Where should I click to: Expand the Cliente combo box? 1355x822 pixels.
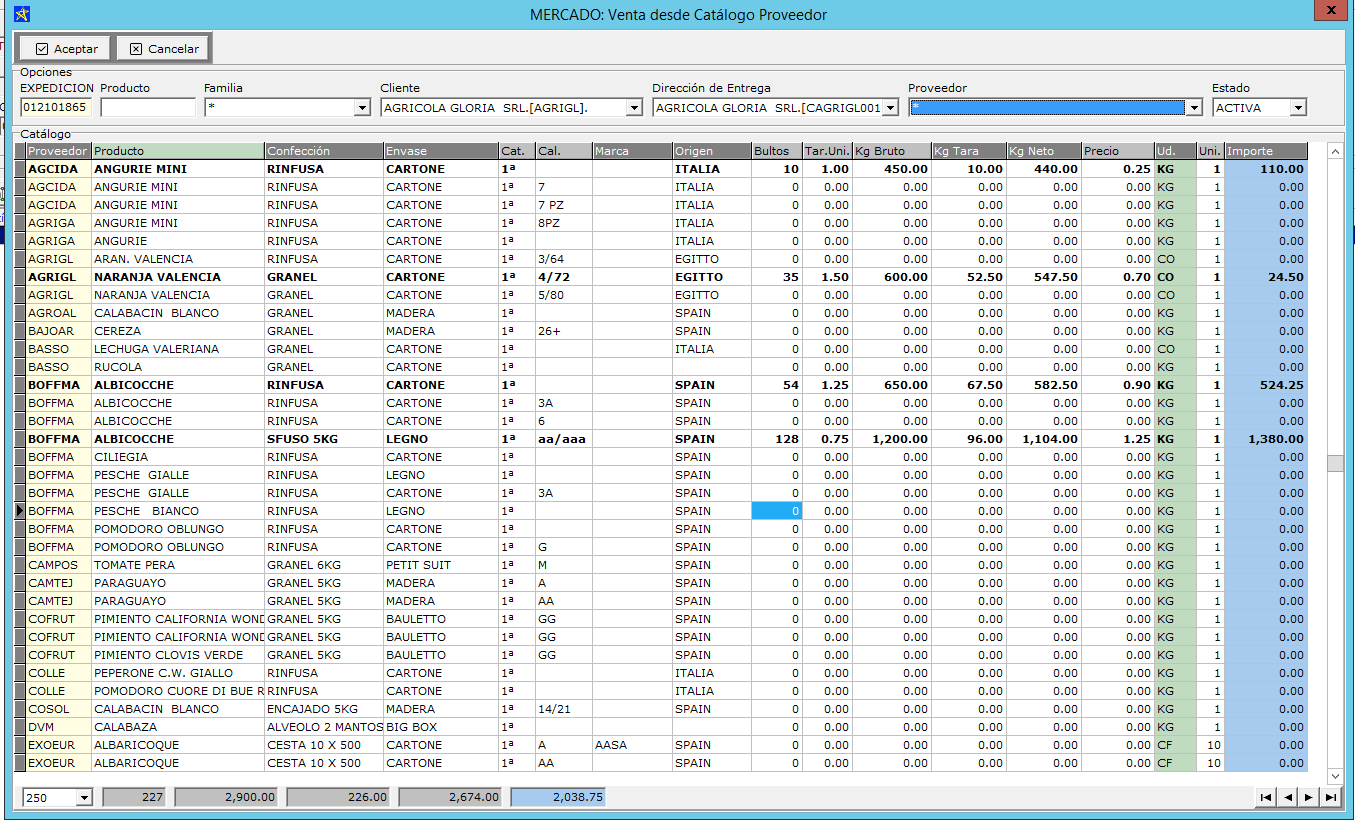(633, 108)
